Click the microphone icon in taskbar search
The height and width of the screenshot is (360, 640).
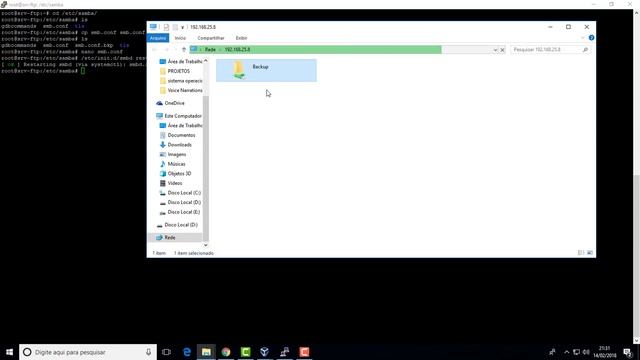149,352
